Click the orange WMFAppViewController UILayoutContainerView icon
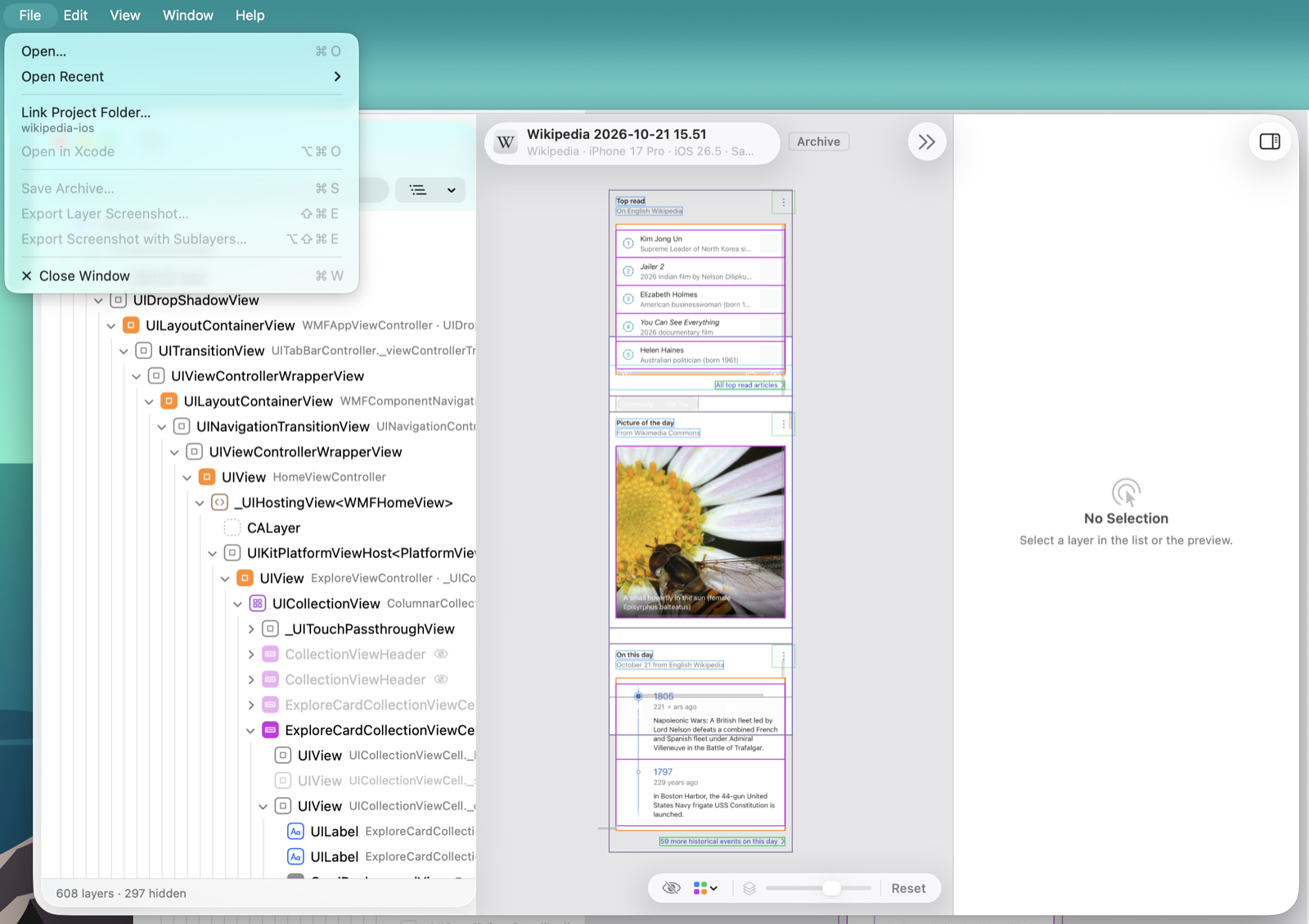The height and width of the screenshot is (924, 1309). (x=131, y=325)
